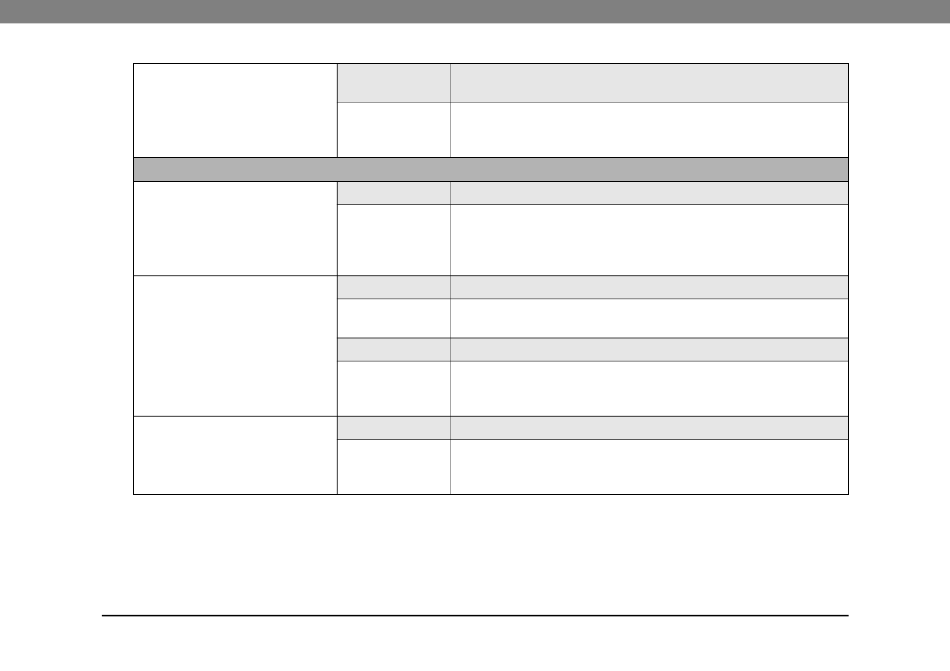Click first row's light gray narrow middle cell
950x671 pixels.
(x=394, y=83)
